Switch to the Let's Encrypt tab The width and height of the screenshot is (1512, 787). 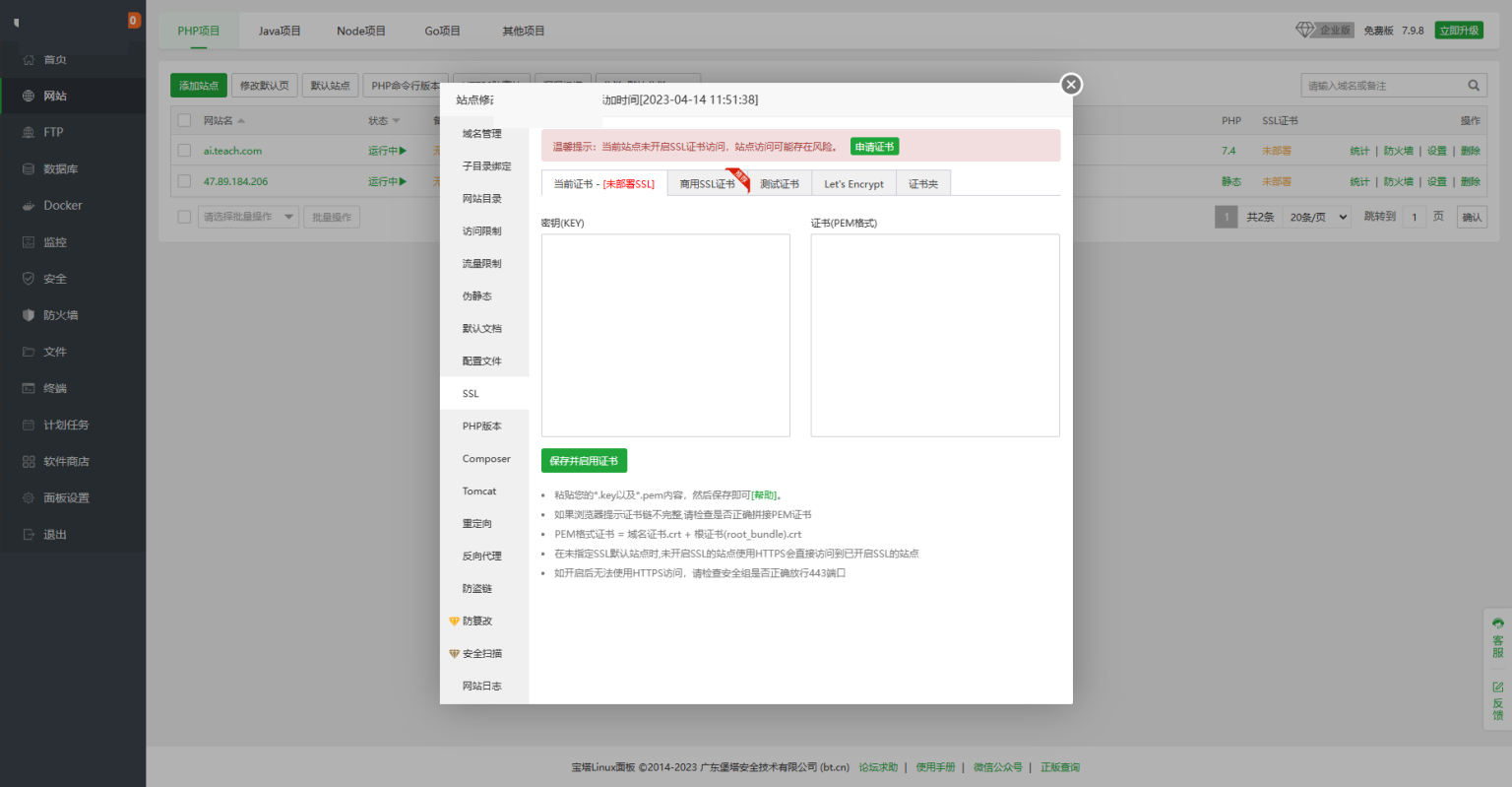tap(852, 183)
